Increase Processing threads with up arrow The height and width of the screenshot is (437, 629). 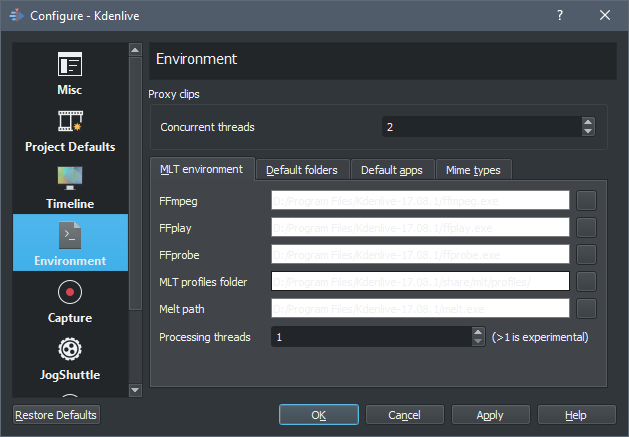478,332
